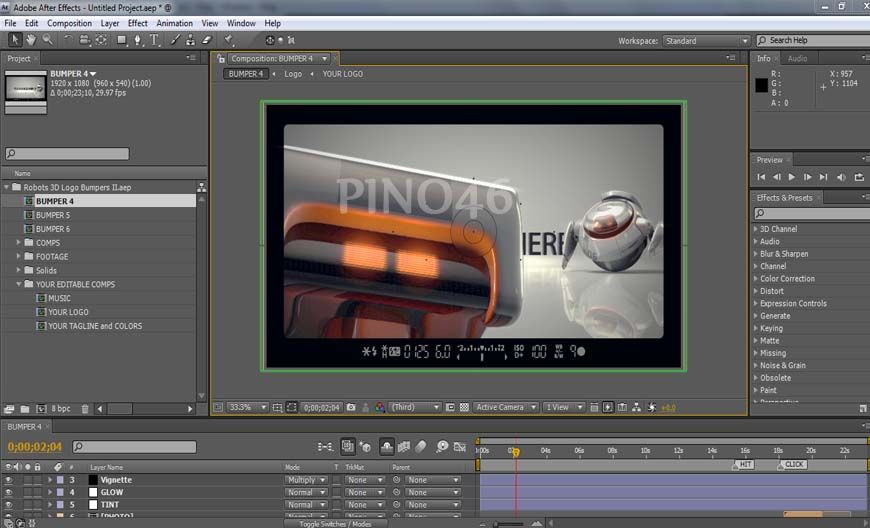Click the take snapshot camera icon
Viewport: 870px width, 528px height.
click(x=351, y=408)
